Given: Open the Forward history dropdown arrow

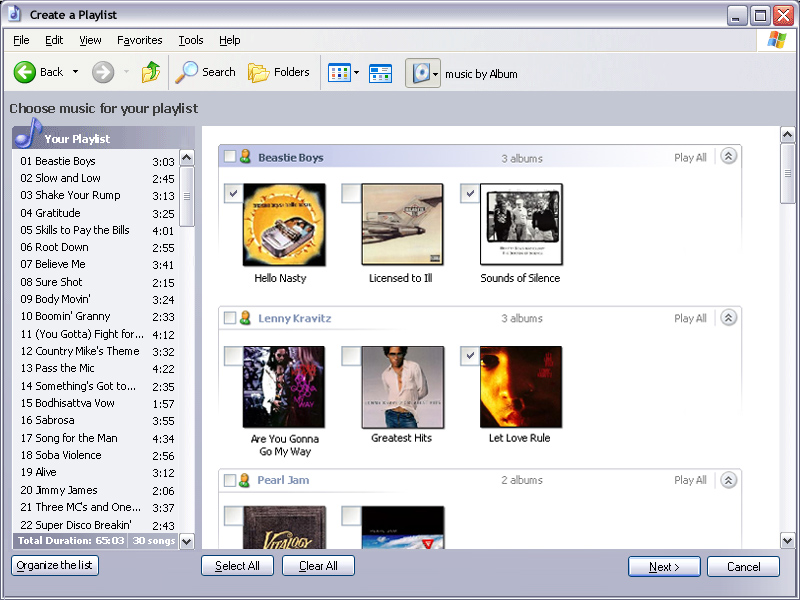Looking at the screenshot, I should [126, 72].
